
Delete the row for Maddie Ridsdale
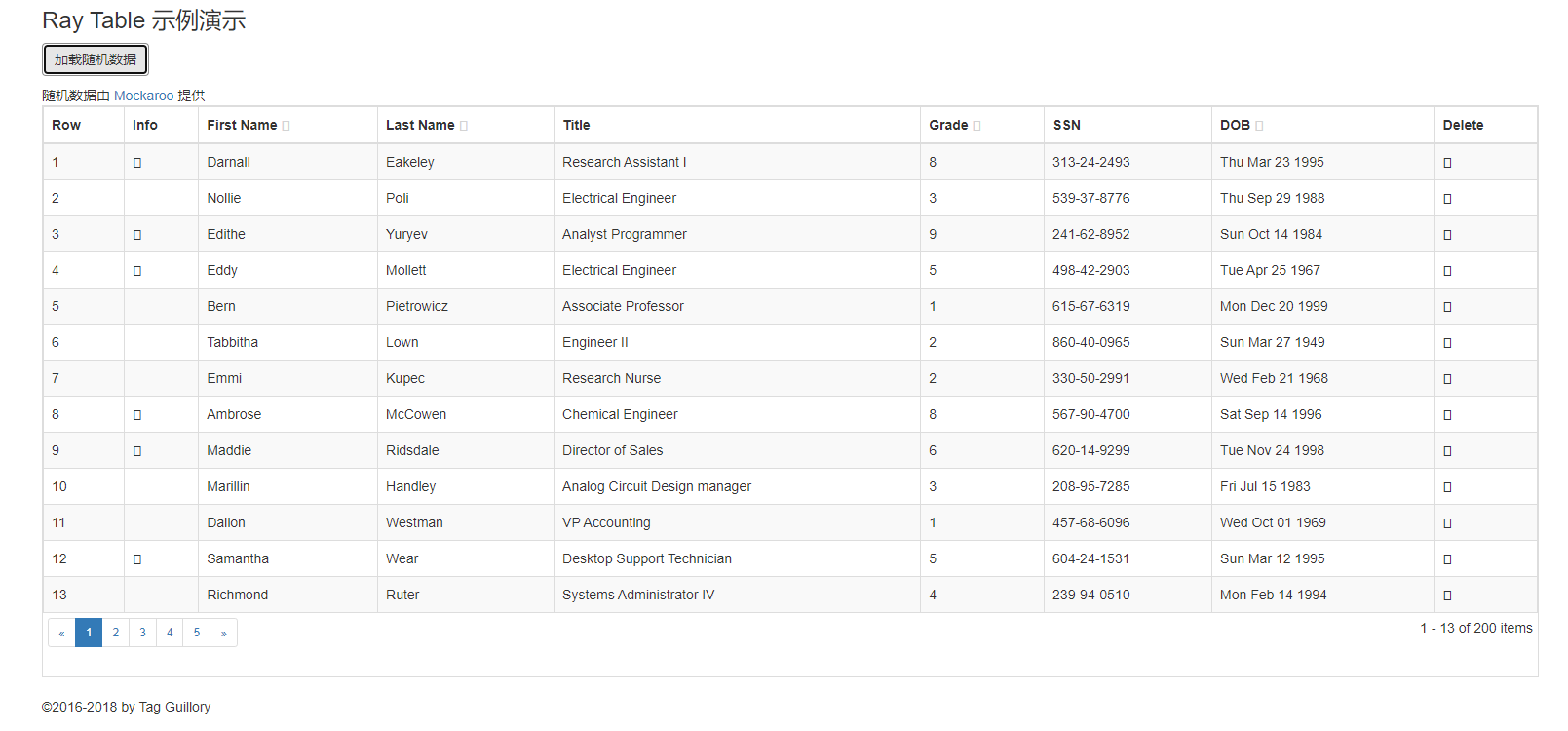click(x=1447, y=451)
